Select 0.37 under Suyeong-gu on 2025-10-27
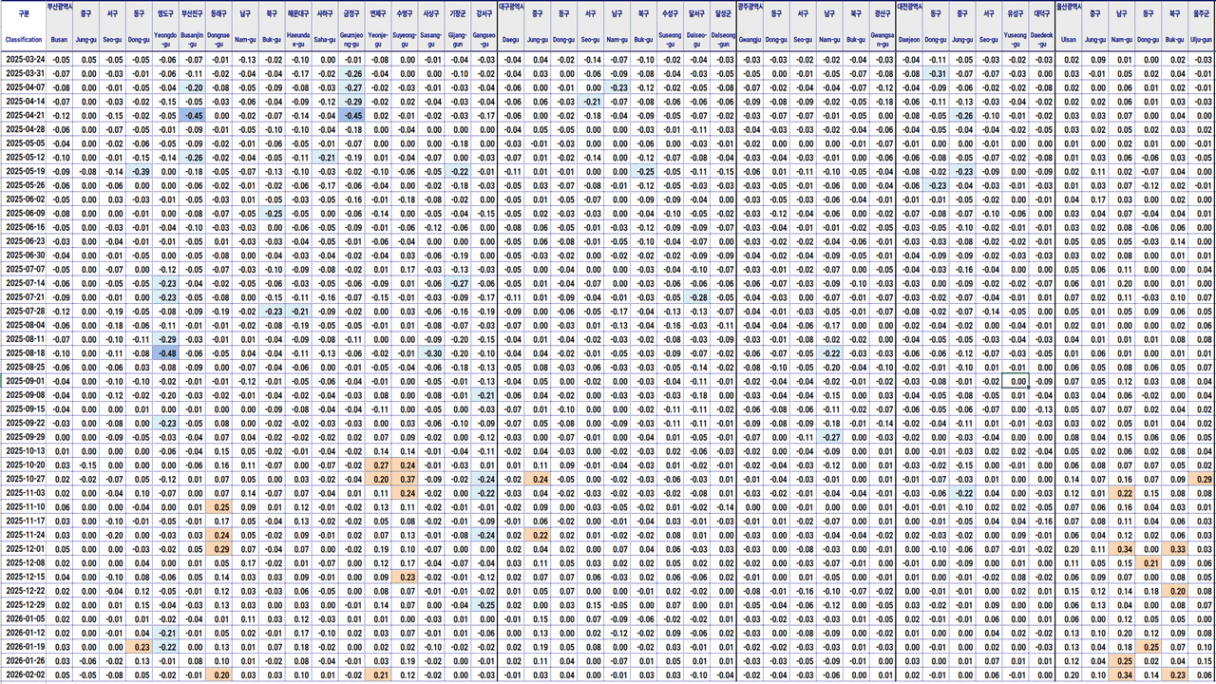Viewport: 1216px width, 684px height. [405, 479]
